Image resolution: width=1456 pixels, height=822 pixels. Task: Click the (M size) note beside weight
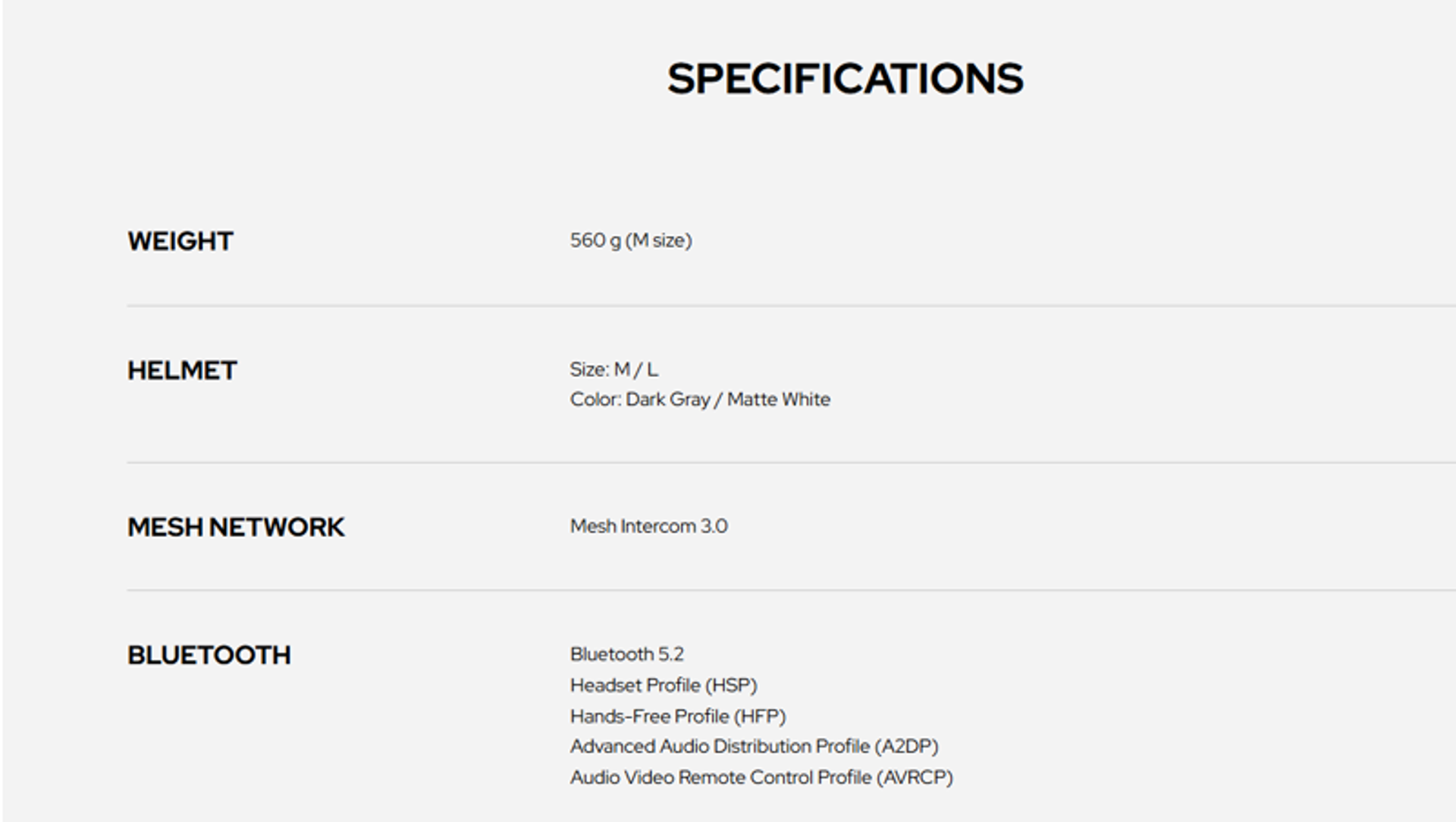coord(658,240)
